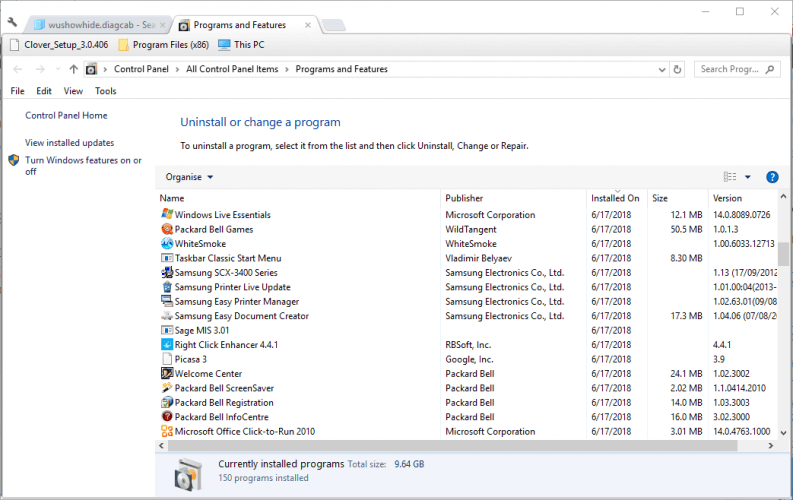The image size is (793, 500).
Task: Open the recent locations dropdown arrow
Action: [x=58, y=69]
